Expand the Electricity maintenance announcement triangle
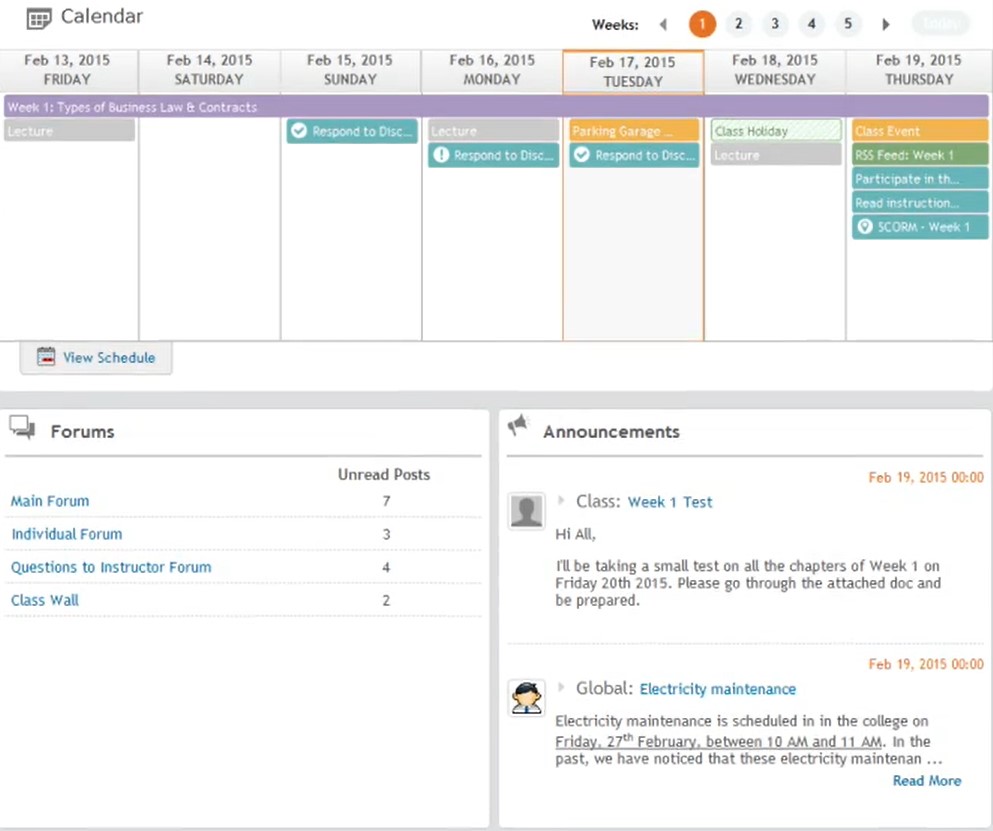Image resolution: width=993 pixels, height=831 pixels. (x=562, y=688)
